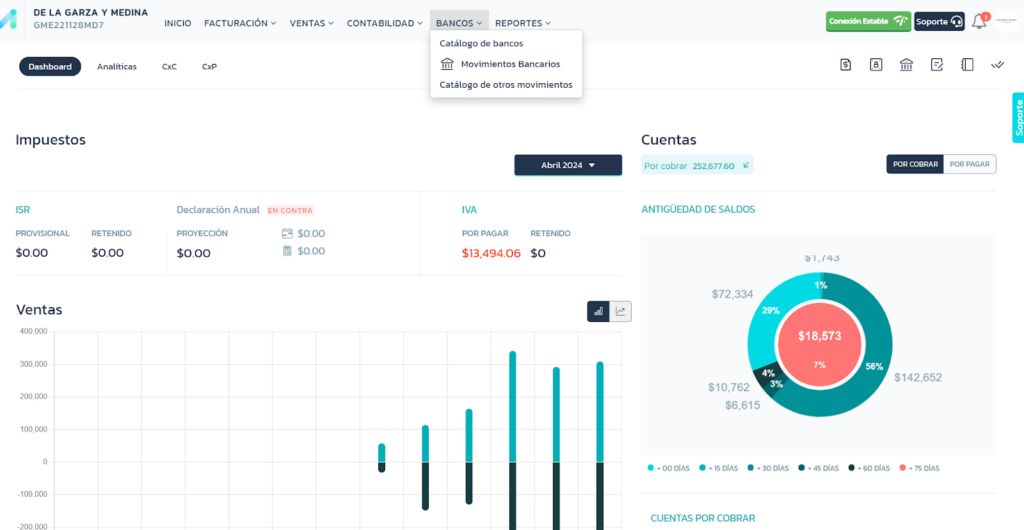Viewport: 1024px width, 530px height.
Task: Open the vertical Soporte side tab
Action: coord(1018,117)
